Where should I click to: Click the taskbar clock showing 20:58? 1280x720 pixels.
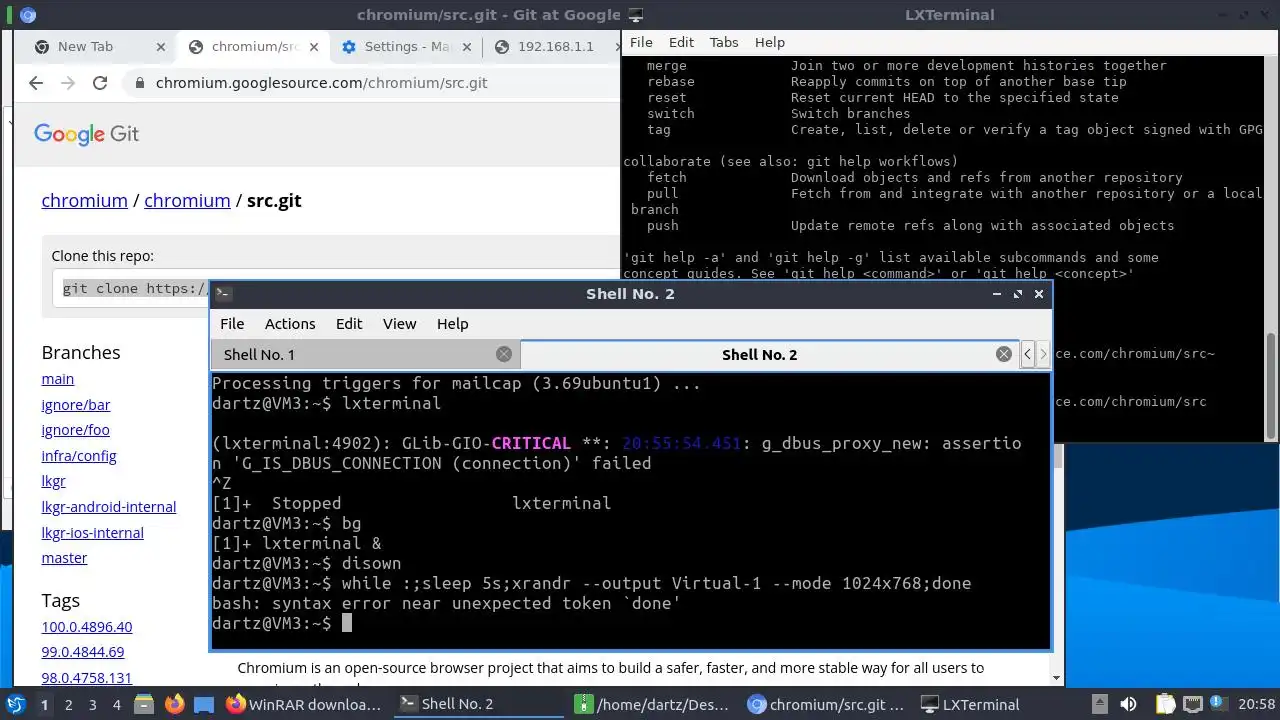click(x=1258, y=704)
